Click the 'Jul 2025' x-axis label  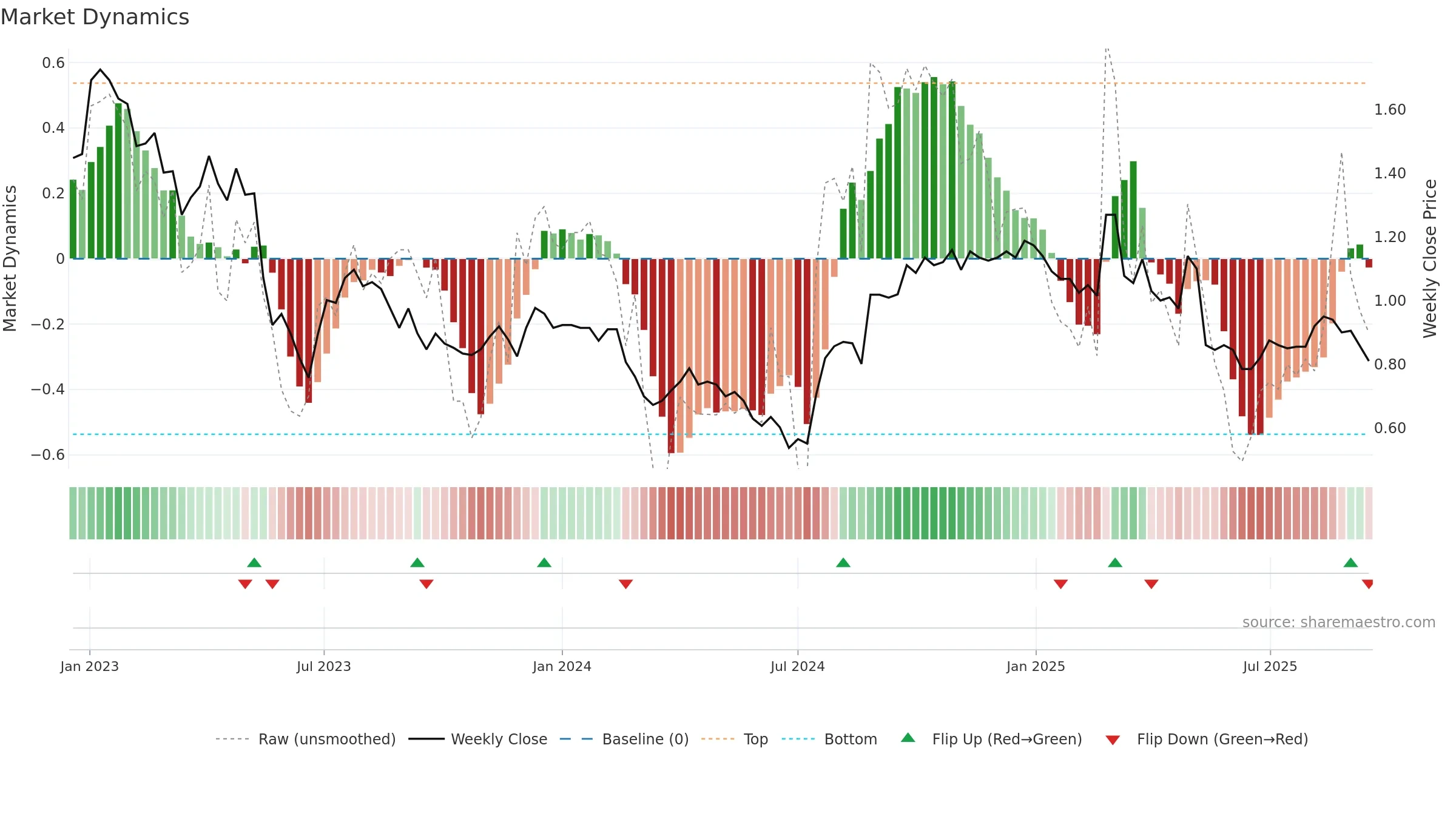1270,666
